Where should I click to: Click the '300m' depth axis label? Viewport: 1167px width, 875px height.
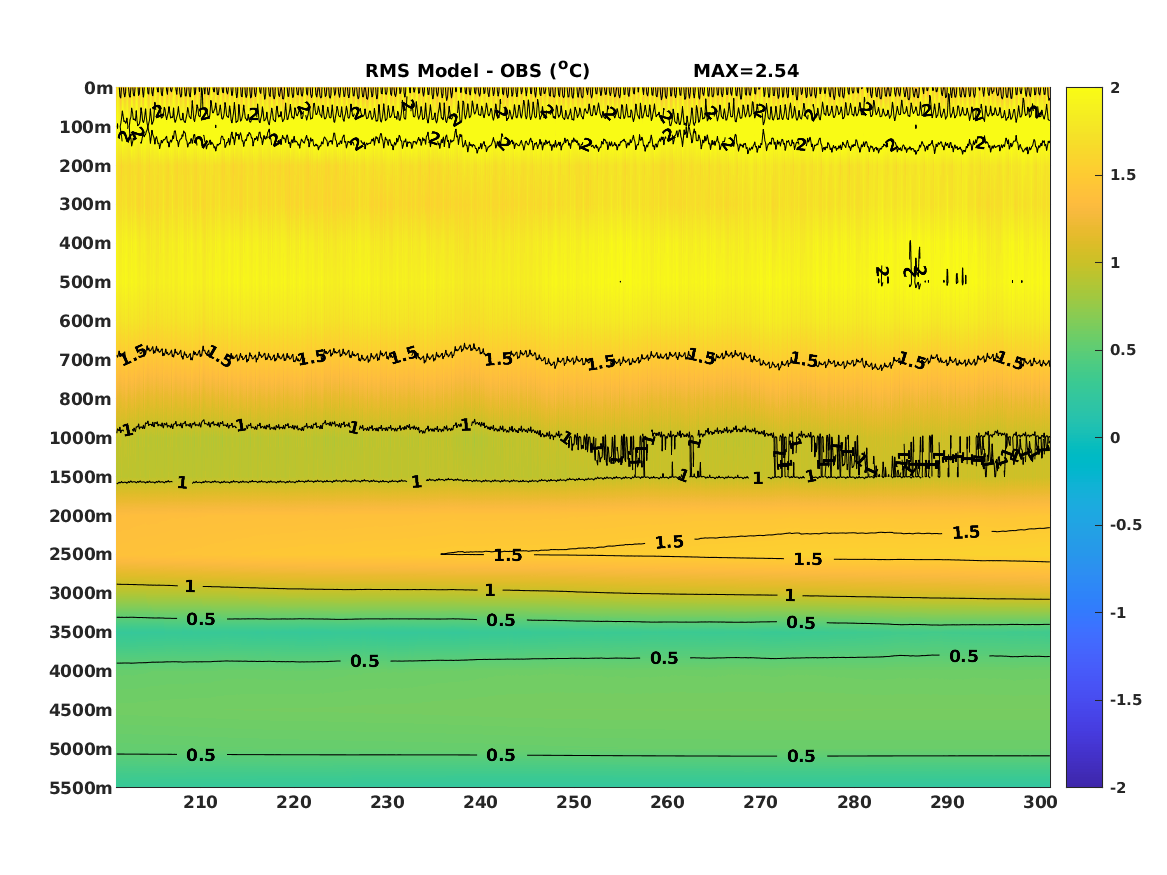[86, 205]
